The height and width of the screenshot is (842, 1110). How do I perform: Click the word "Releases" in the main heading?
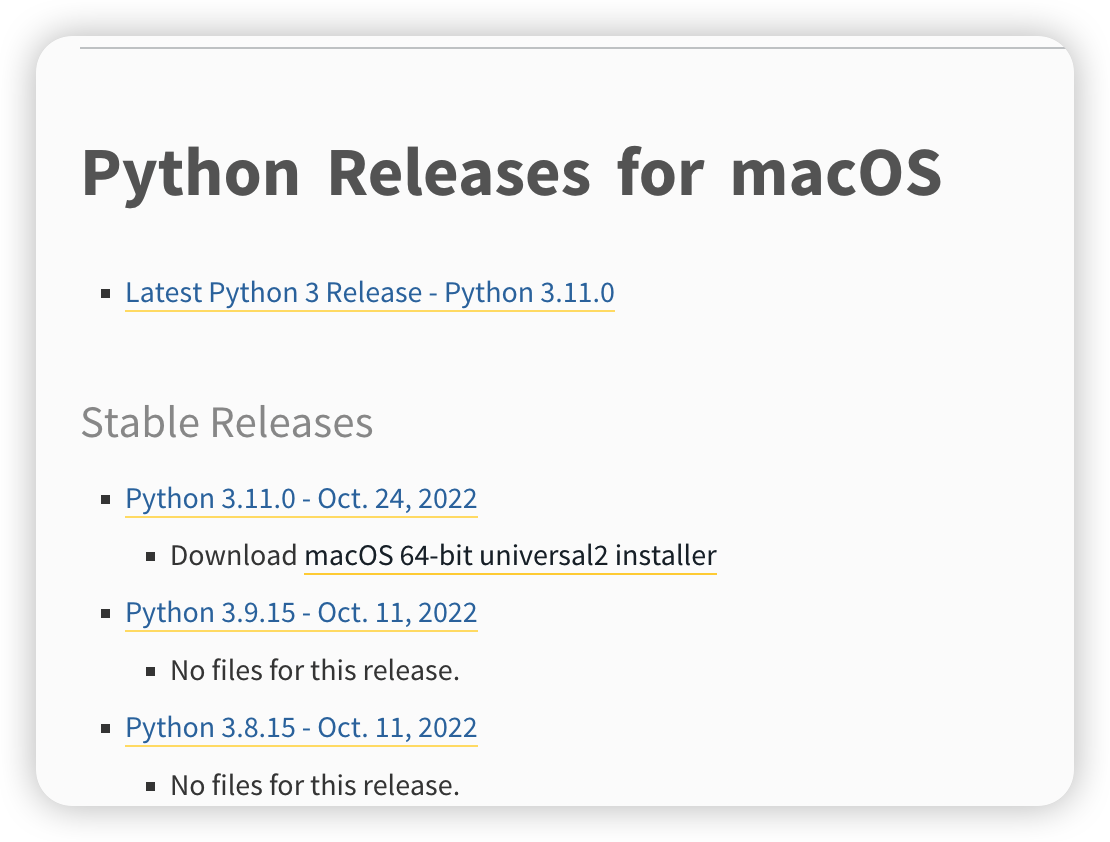458,171
